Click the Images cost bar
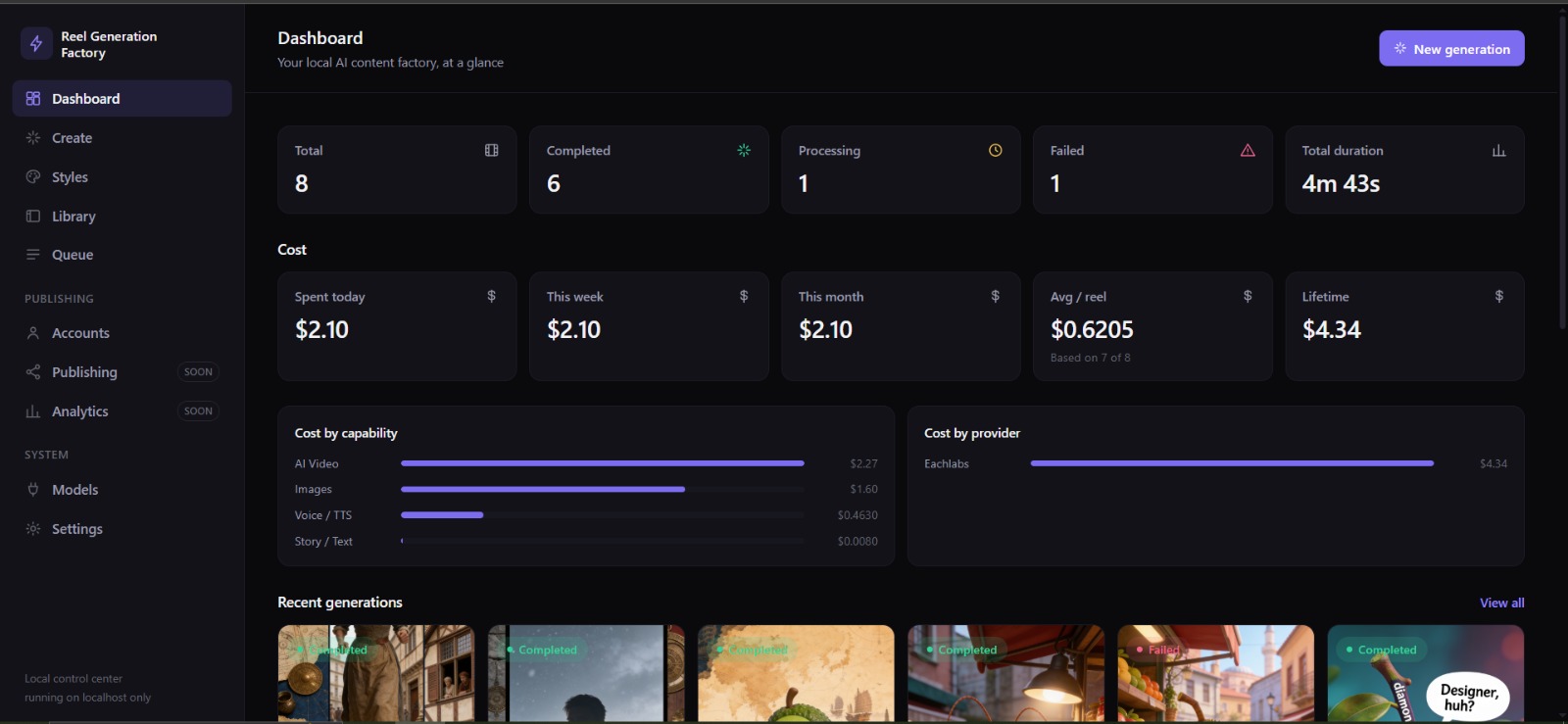Image resolution: width=1568 pixels, height=724 pixels. (x=603, y=489)
